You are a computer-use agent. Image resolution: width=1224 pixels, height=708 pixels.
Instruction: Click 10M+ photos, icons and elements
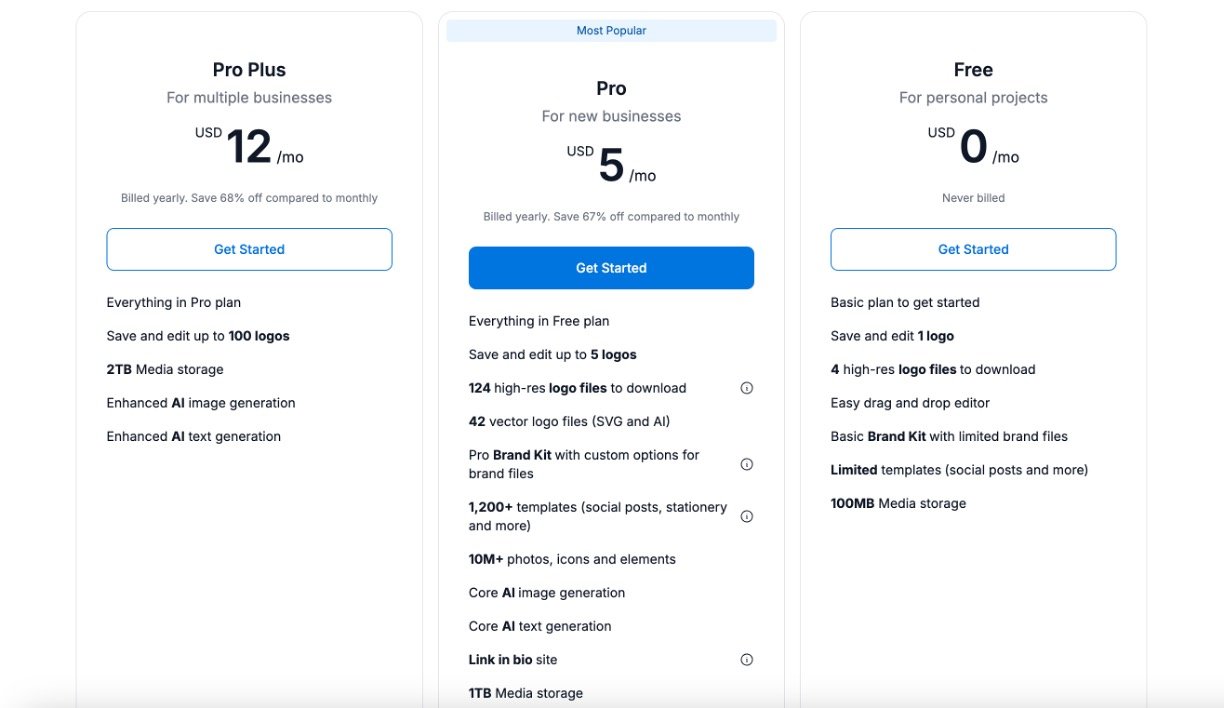(x=572, y=559)
